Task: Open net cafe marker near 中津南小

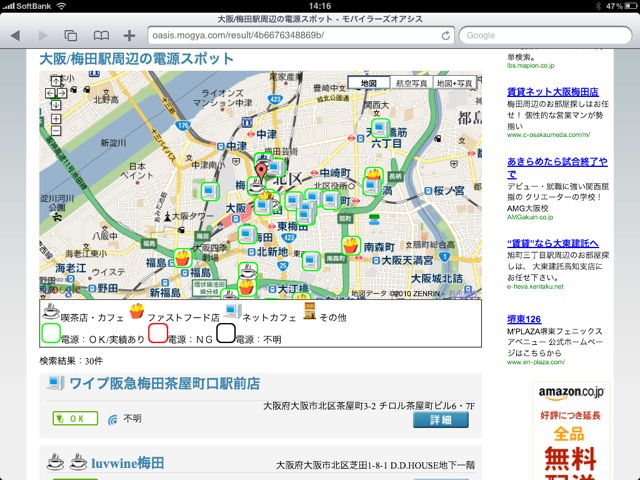Action: [210, 191]
